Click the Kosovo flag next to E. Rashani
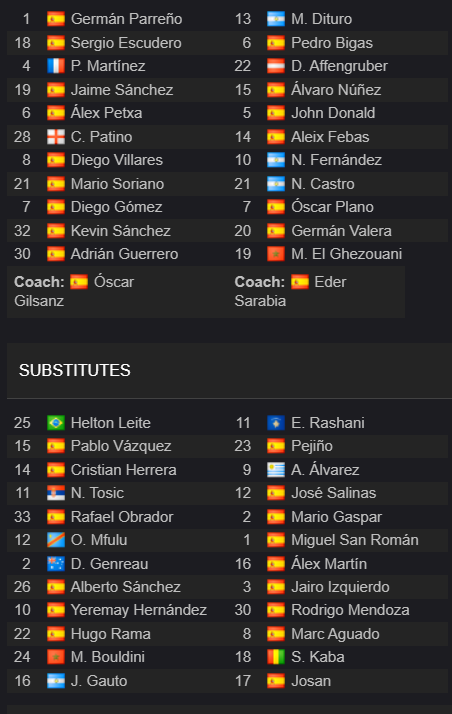This screenshot has width=452, height=714. coord(276,423)
